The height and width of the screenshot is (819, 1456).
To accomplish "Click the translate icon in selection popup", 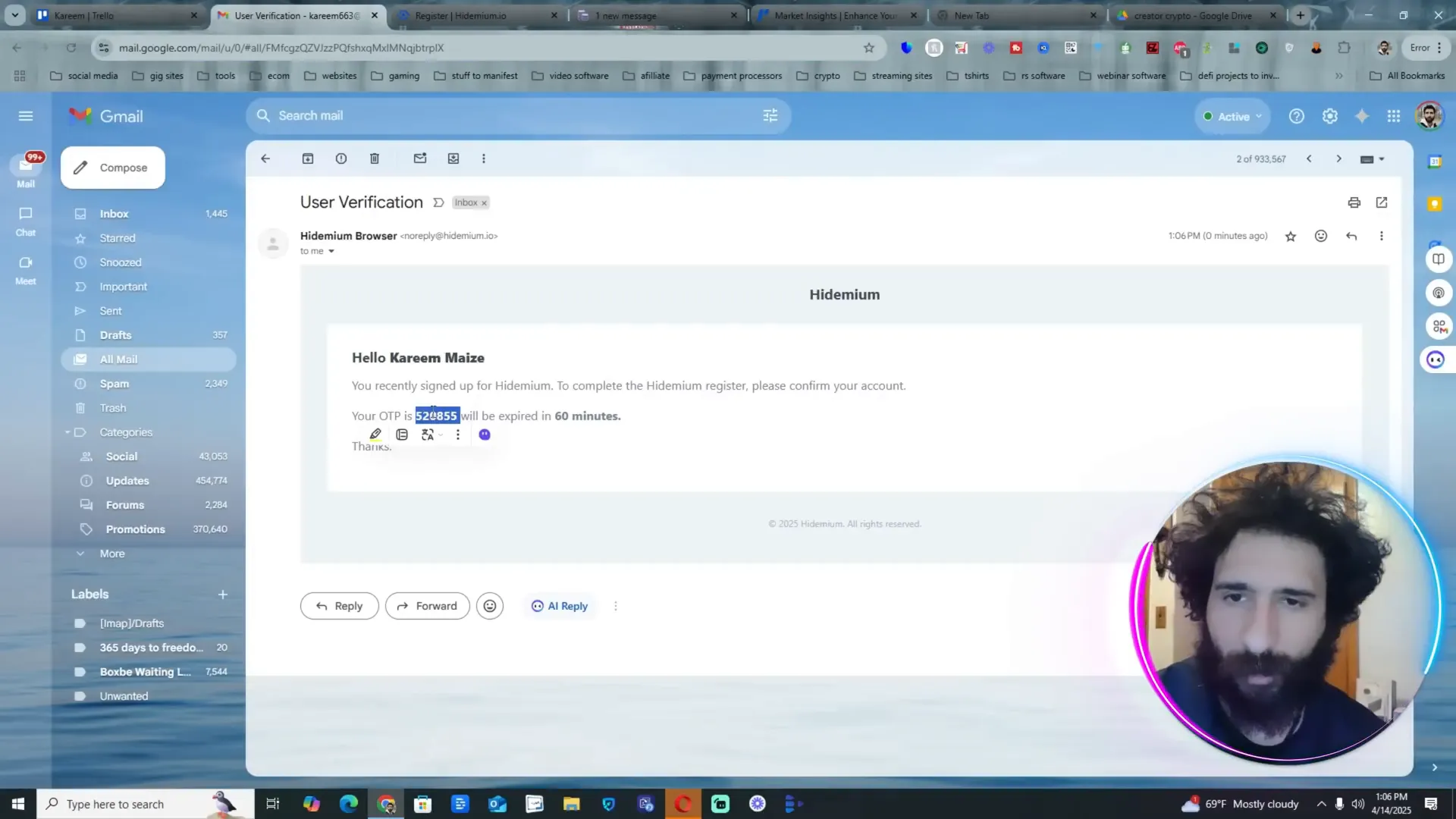I will point(428,435).
